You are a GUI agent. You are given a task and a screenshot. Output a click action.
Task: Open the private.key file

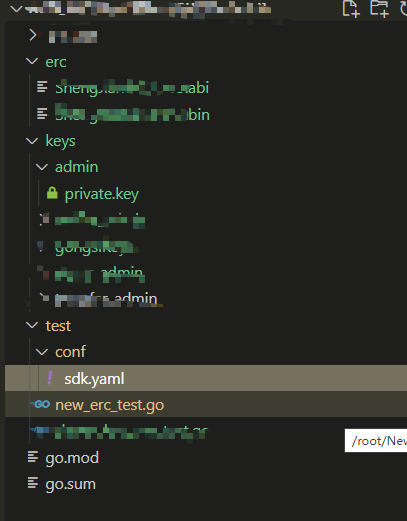pos(102,194)
